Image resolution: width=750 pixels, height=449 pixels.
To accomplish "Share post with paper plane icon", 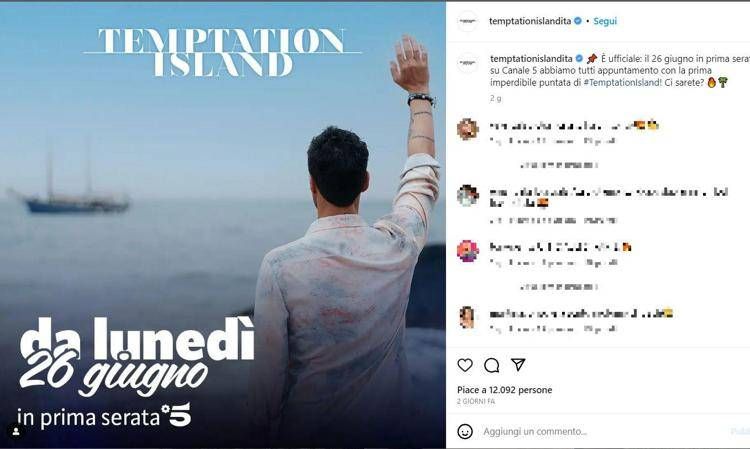I will click(518, 365).
